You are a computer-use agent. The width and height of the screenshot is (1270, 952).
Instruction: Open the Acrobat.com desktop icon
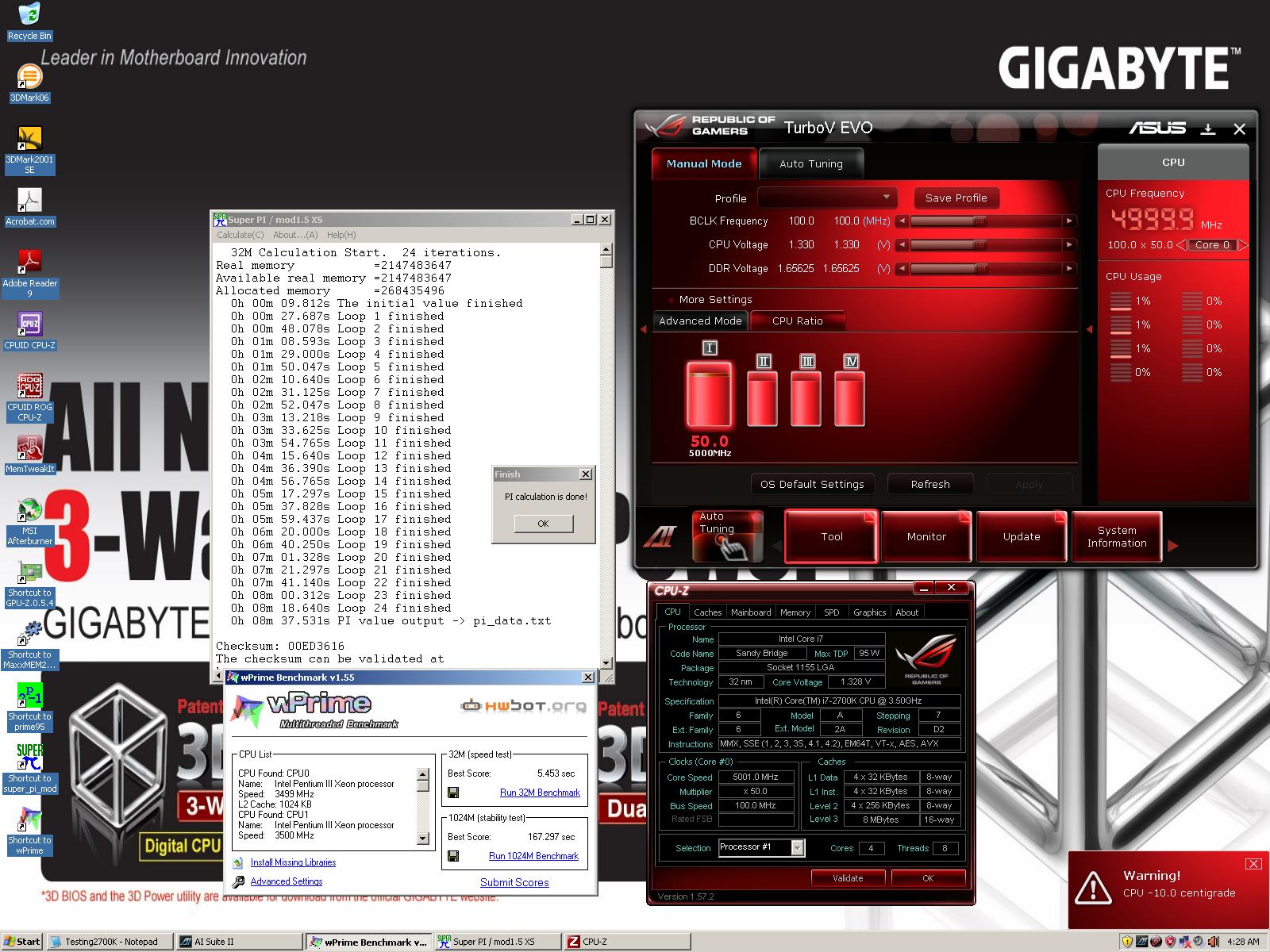(29, 207)
